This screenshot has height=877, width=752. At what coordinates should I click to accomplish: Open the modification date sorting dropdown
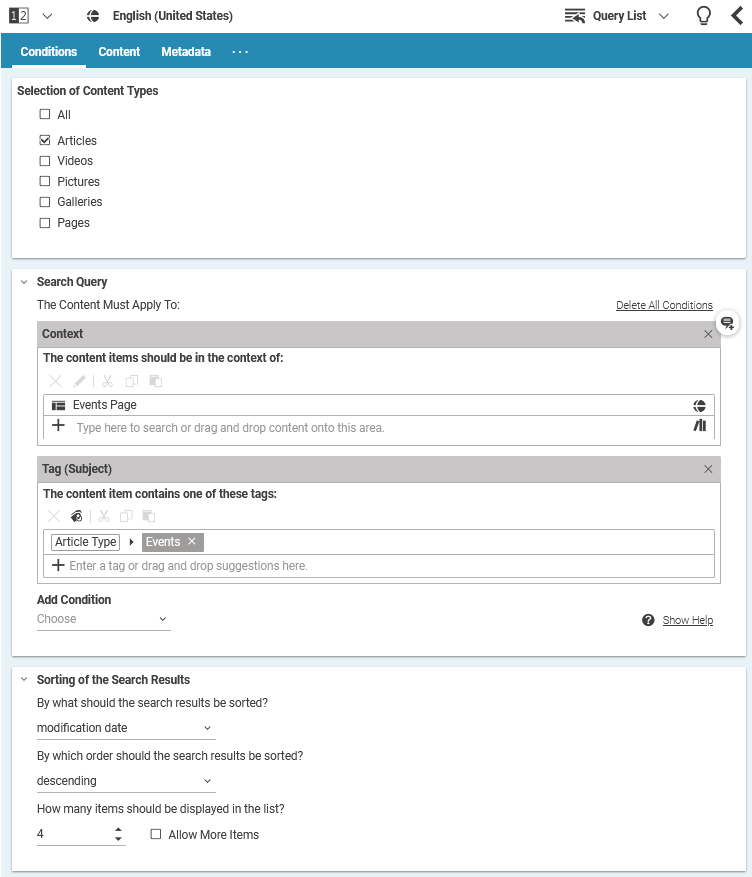125,727
